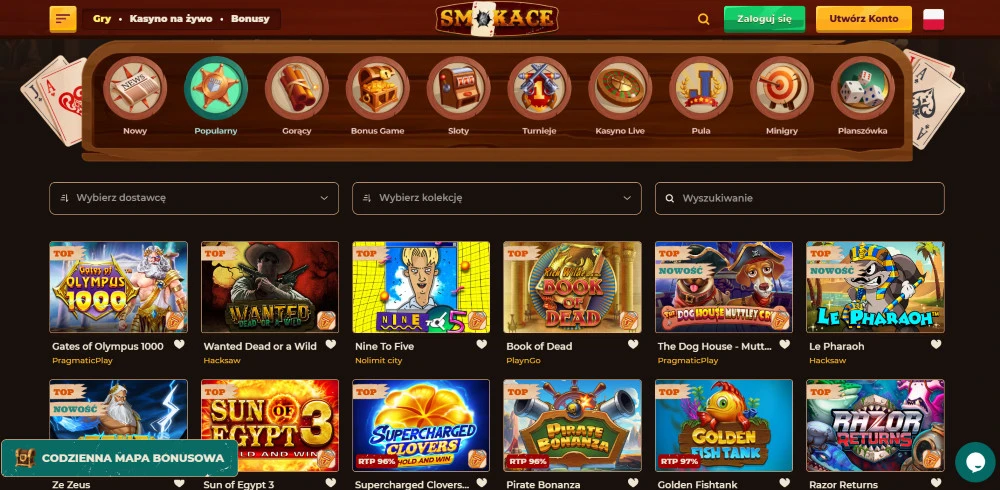Go to Kasyno na żywo menu item

pyautogui.click(x=171, y=19)
